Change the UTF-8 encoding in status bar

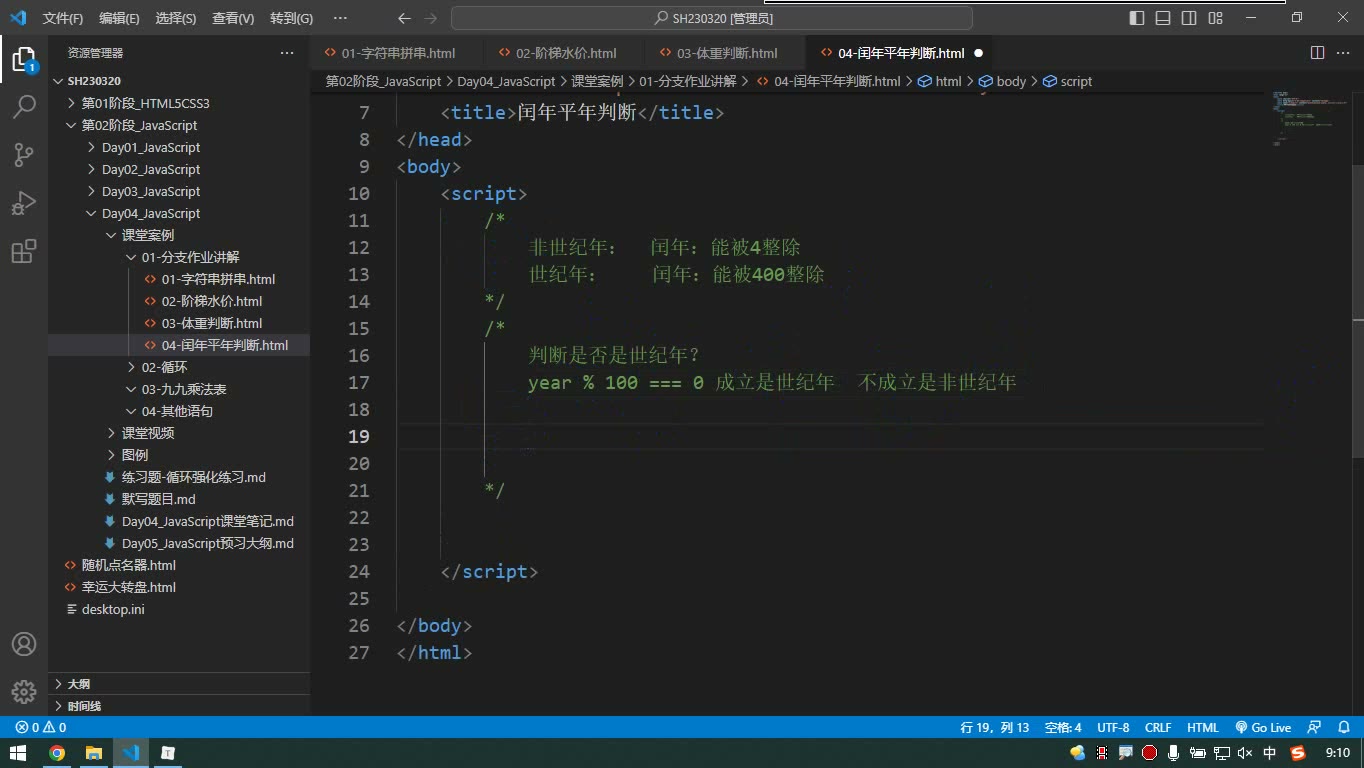point(1113,728)
